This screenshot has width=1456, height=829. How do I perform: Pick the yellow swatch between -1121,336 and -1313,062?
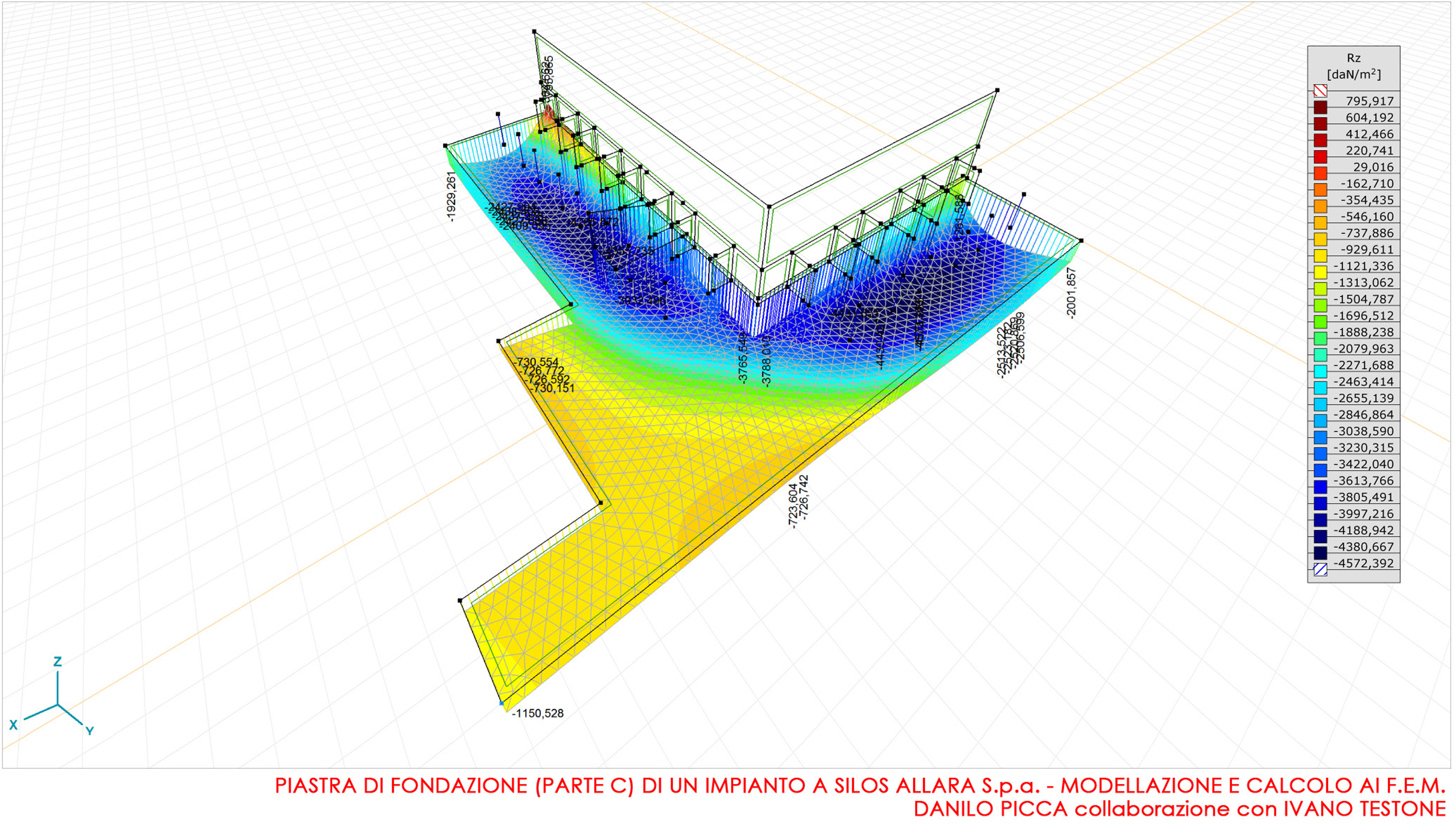(x=1320, y=272)
